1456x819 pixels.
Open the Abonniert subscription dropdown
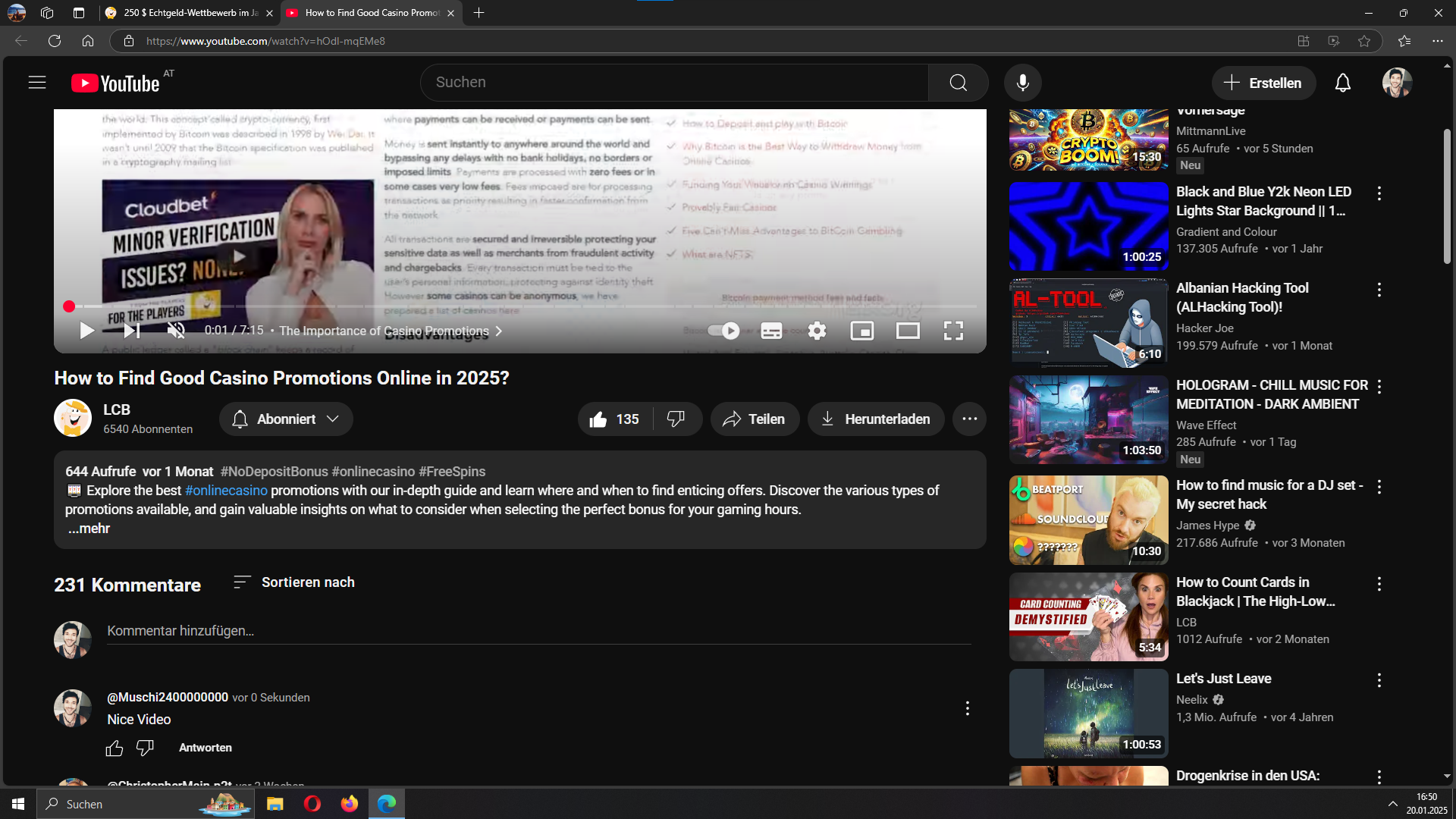pos(286,419)
